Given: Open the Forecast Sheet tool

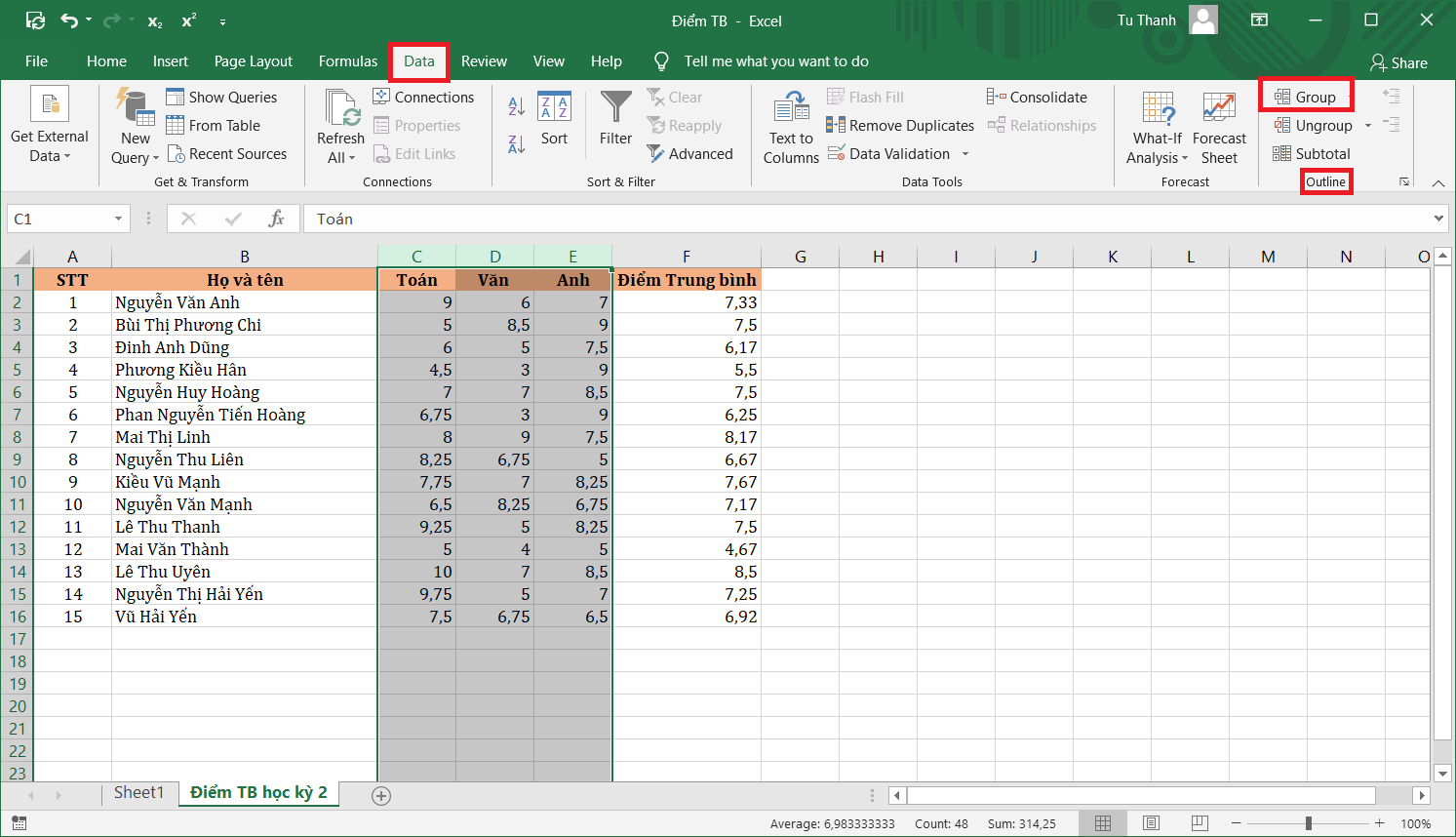Looking at the screenshot, I should [x=1219, y=127].
